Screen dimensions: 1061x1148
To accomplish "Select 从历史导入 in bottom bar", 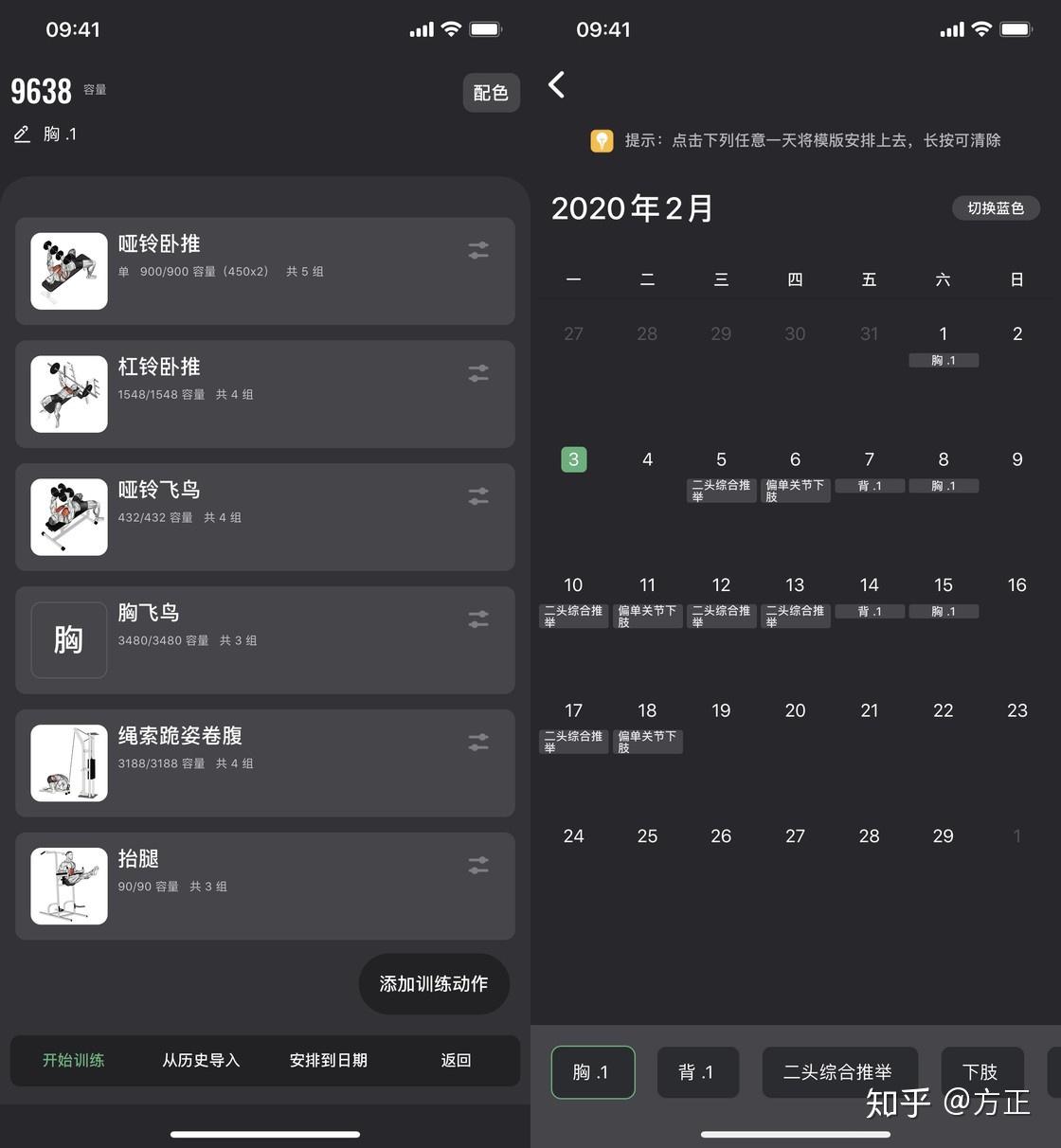I will pos(201,1060).
